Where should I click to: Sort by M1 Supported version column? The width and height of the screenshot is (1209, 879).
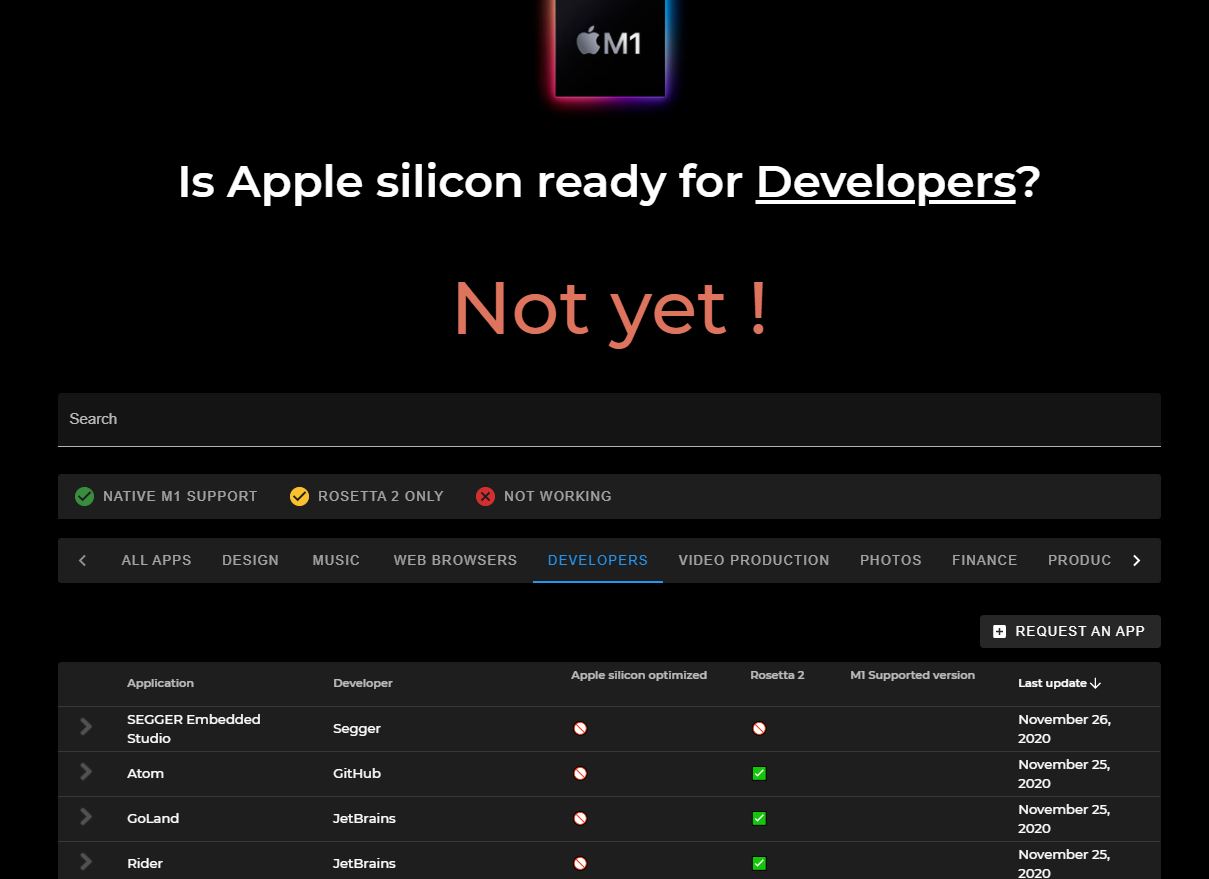[912, 675]
